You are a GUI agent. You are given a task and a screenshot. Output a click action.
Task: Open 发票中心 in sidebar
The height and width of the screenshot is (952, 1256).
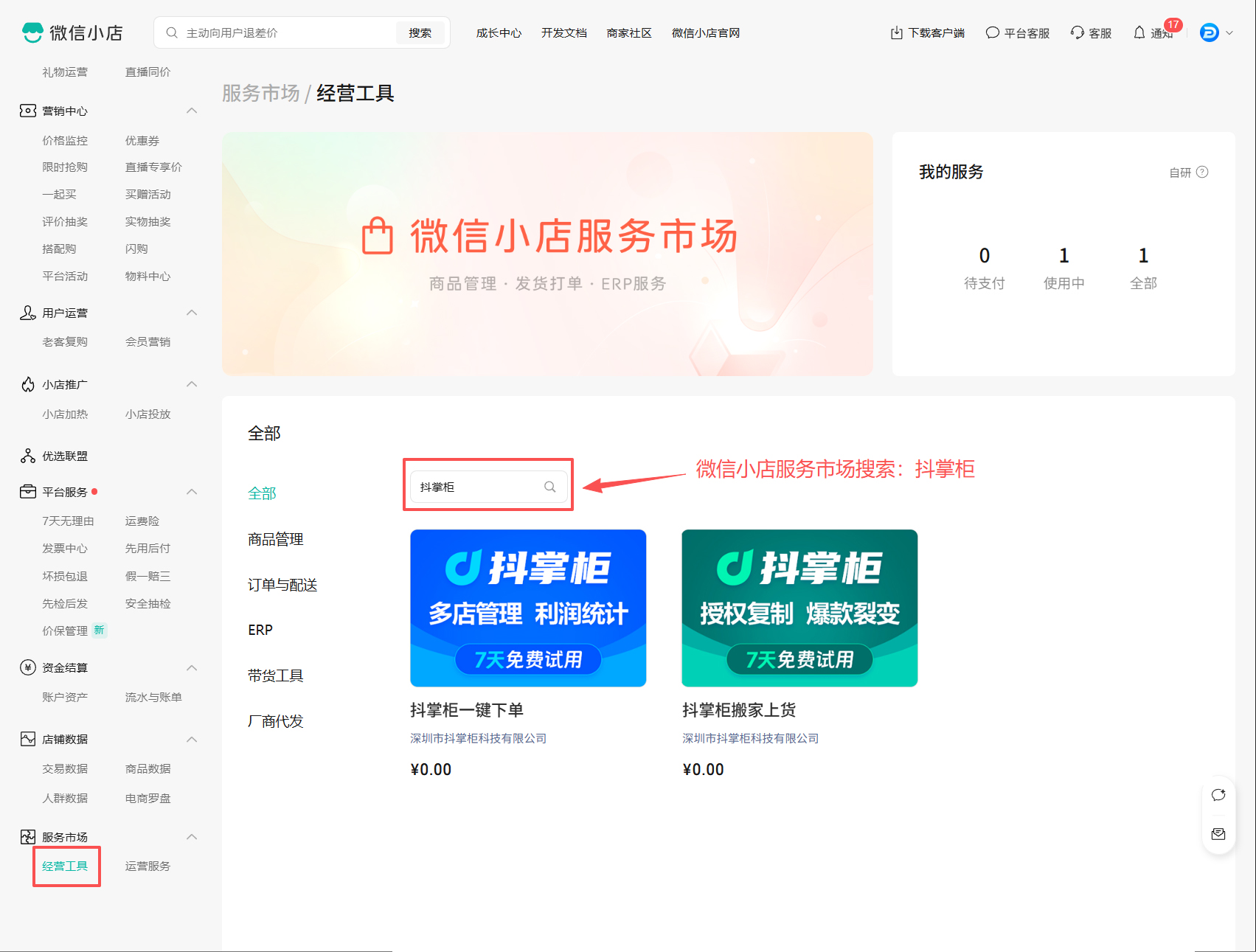[x=65, y=548]
